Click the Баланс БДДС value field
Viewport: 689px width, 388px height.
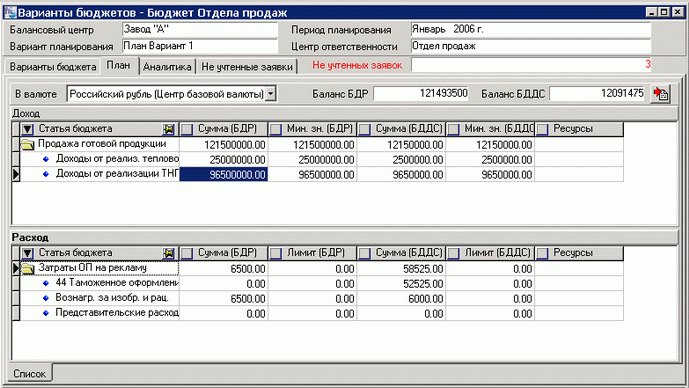coord(597,94)
